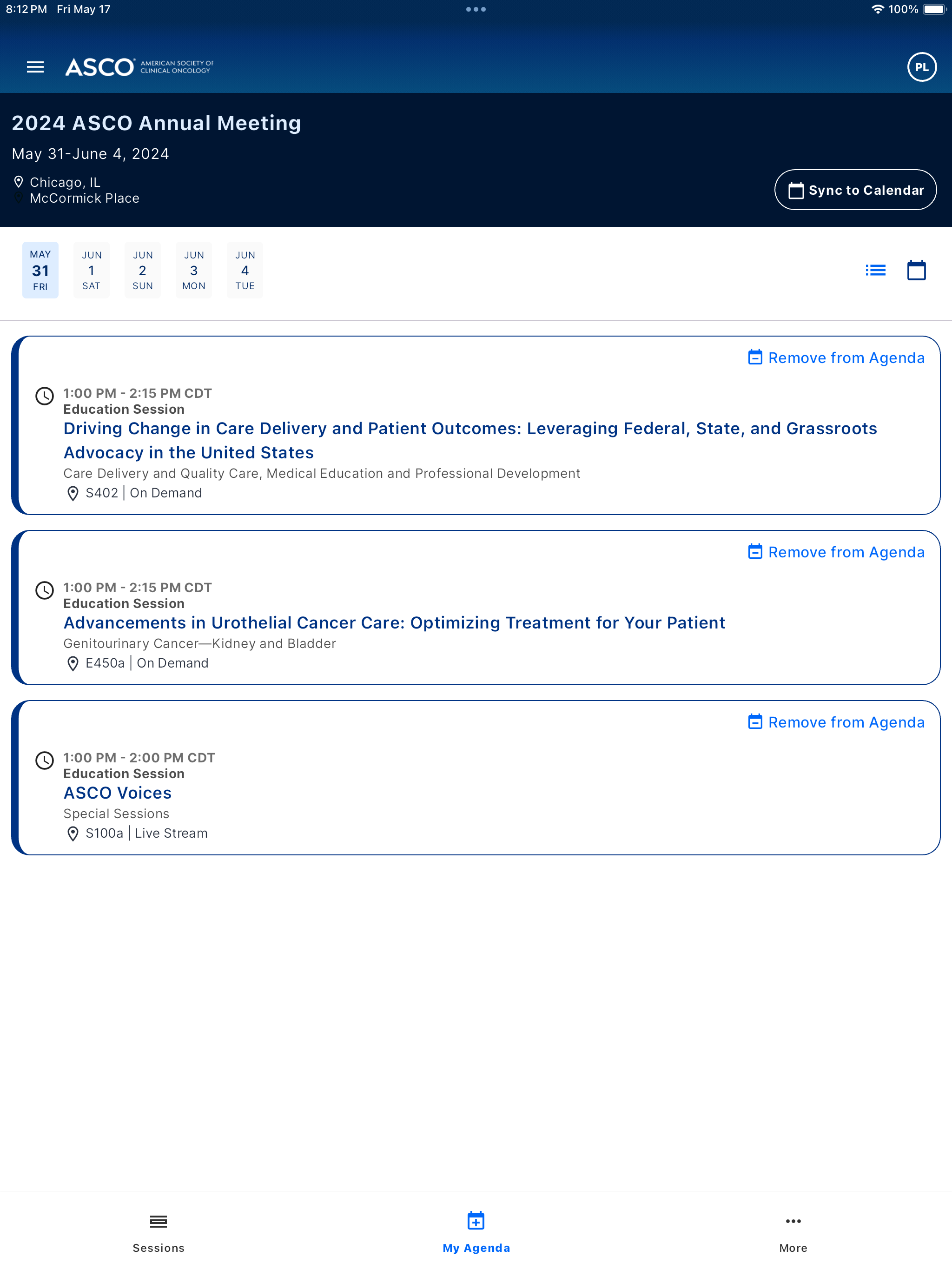The width and height of the screenshot is (952, 1270).
Task: Click the Sync to Calendar button
Action: point(855,190)
